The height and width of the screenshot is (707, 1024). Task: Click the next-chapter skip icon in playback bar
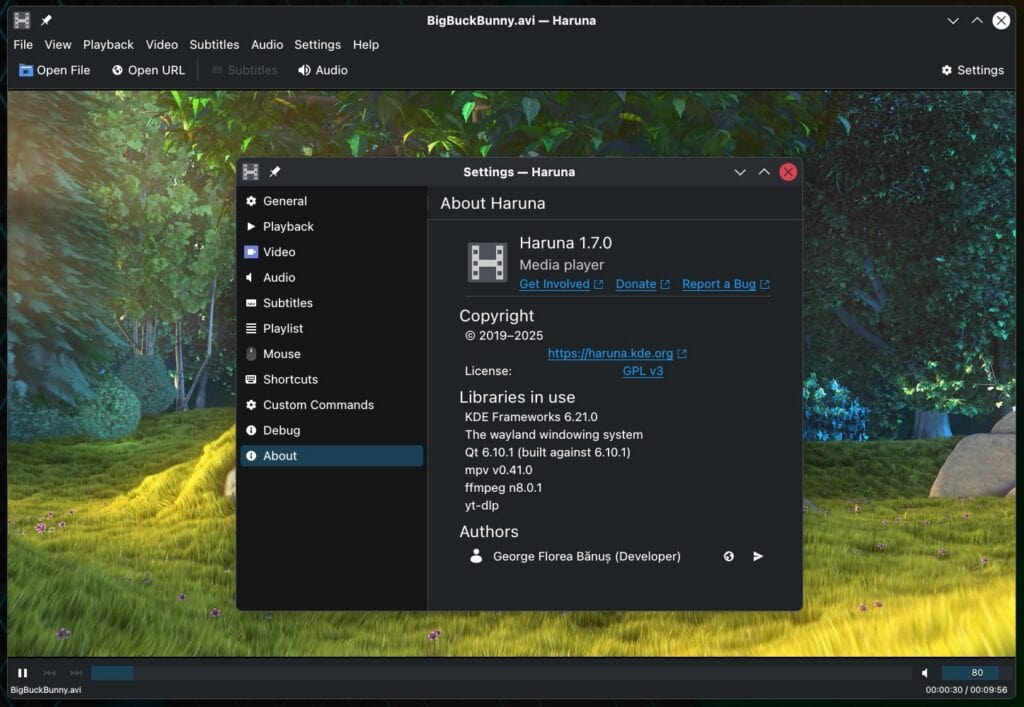click(76, 672)
